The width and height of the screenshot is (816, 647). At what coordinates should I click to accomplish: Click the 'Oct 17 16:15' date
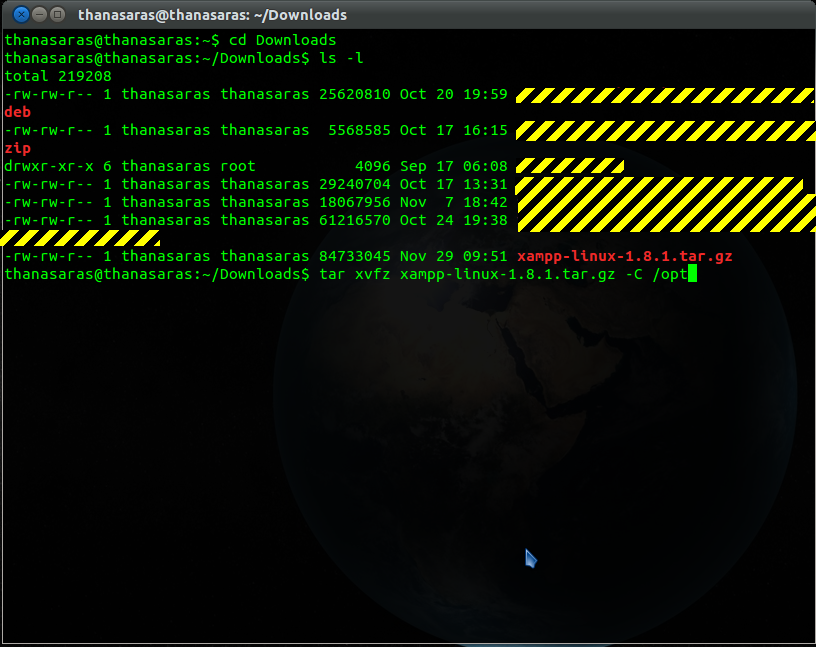pyautogui.click(x=453, y=130)
